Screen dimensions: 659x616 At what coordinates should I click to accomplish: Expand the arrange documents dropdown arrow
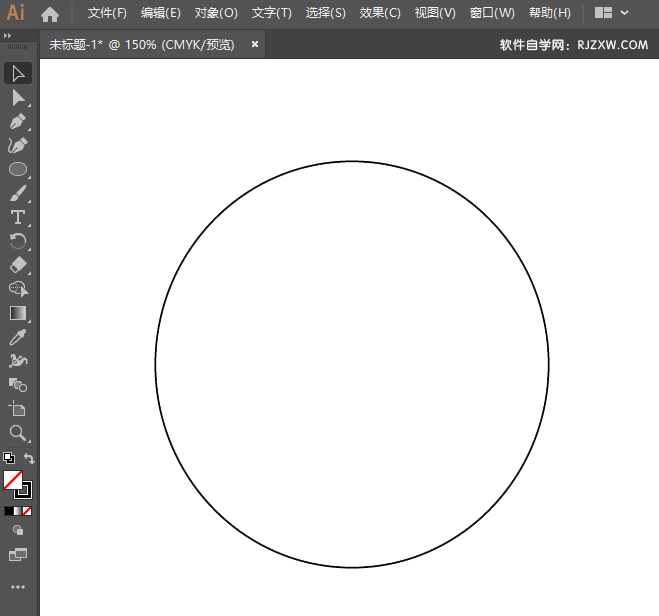click(625, 13)
